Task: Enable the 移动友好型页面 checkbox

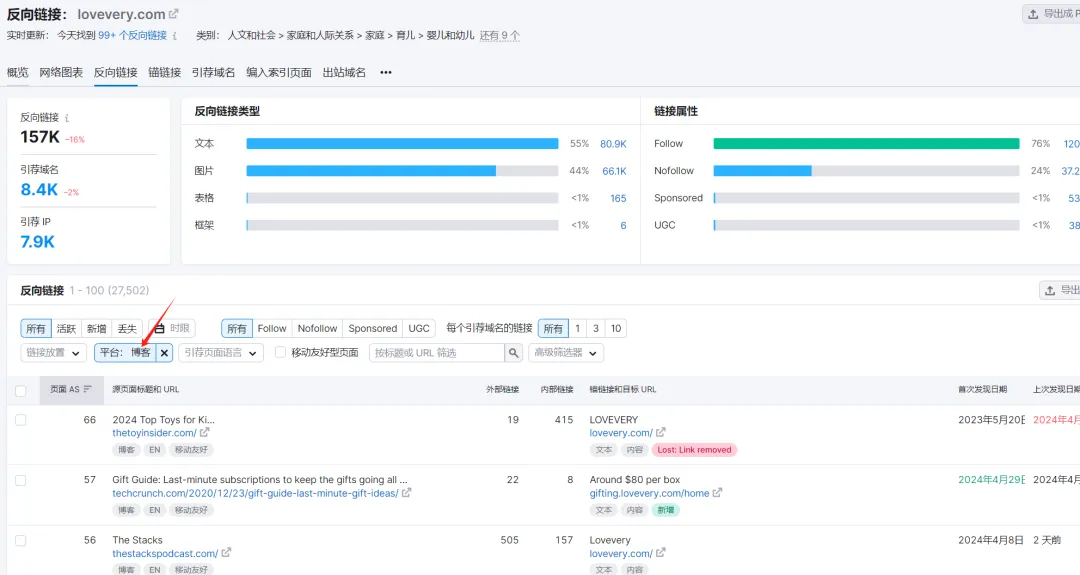Action: 280,352
